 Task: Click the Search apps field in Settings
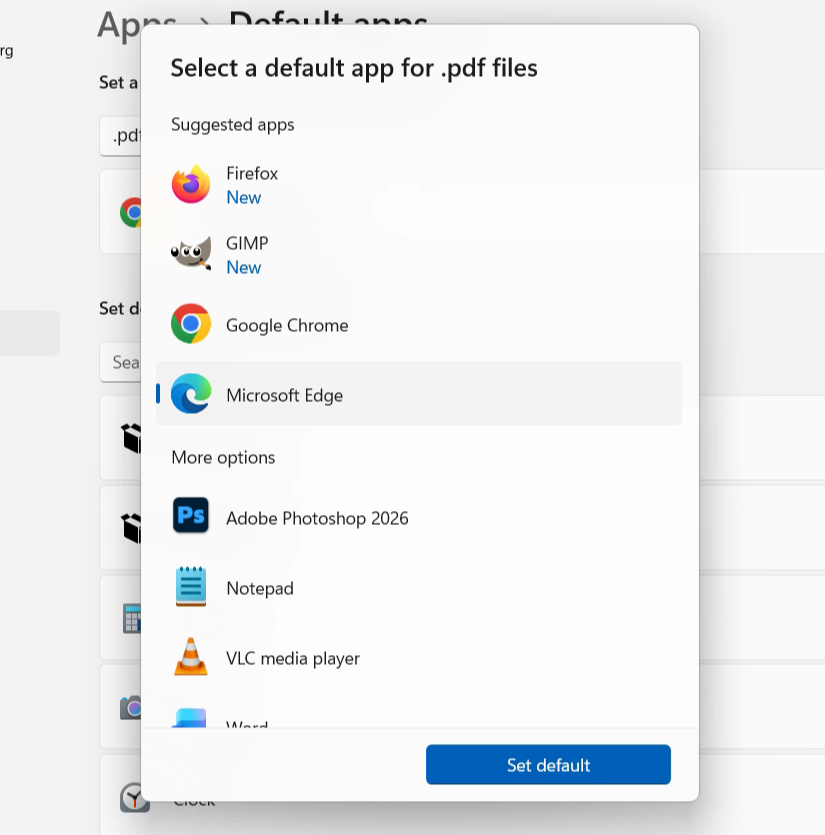[x=120, y=362]
